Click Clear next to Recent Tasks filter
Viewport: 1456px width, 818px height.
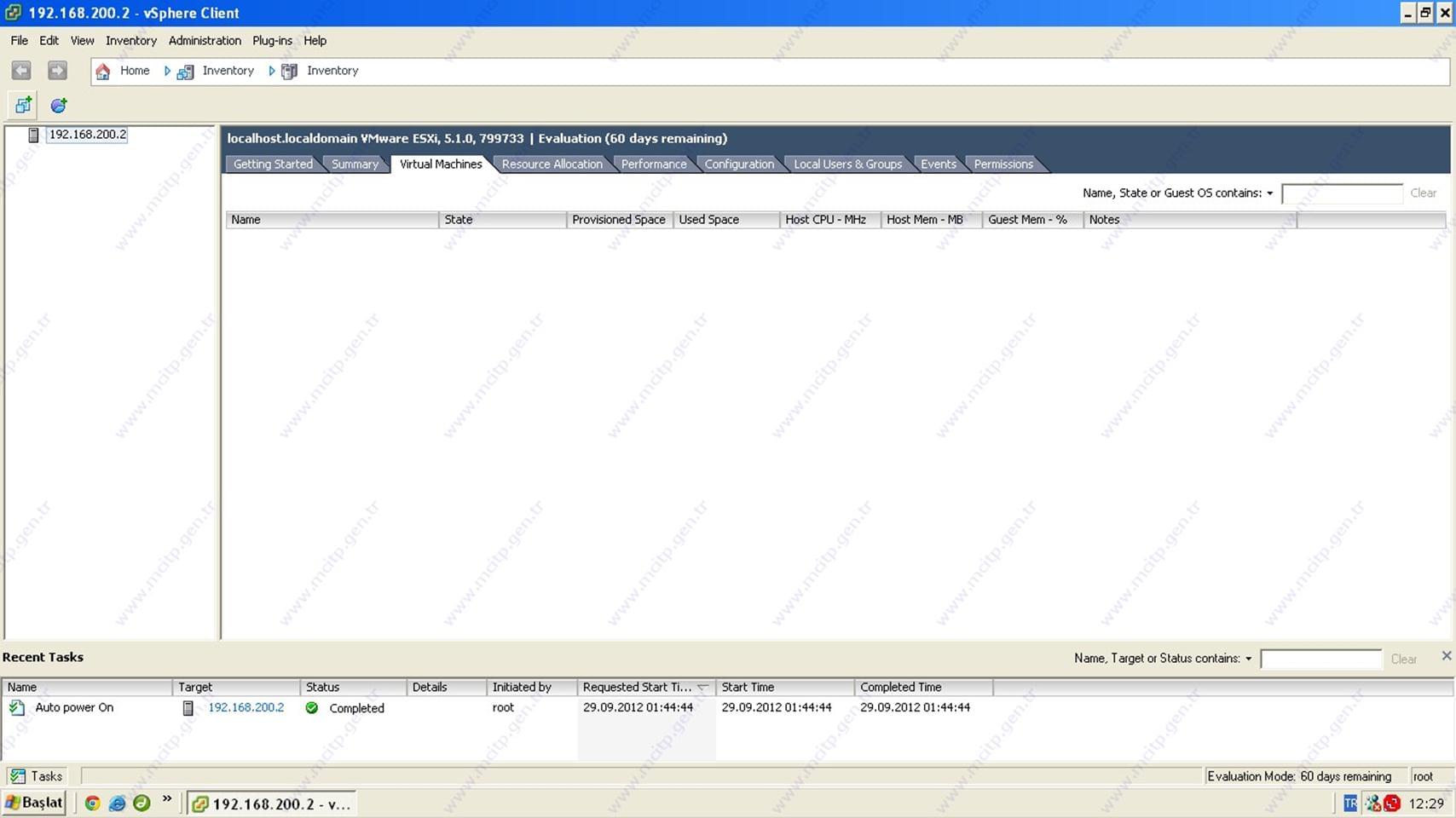point(1403,659)
